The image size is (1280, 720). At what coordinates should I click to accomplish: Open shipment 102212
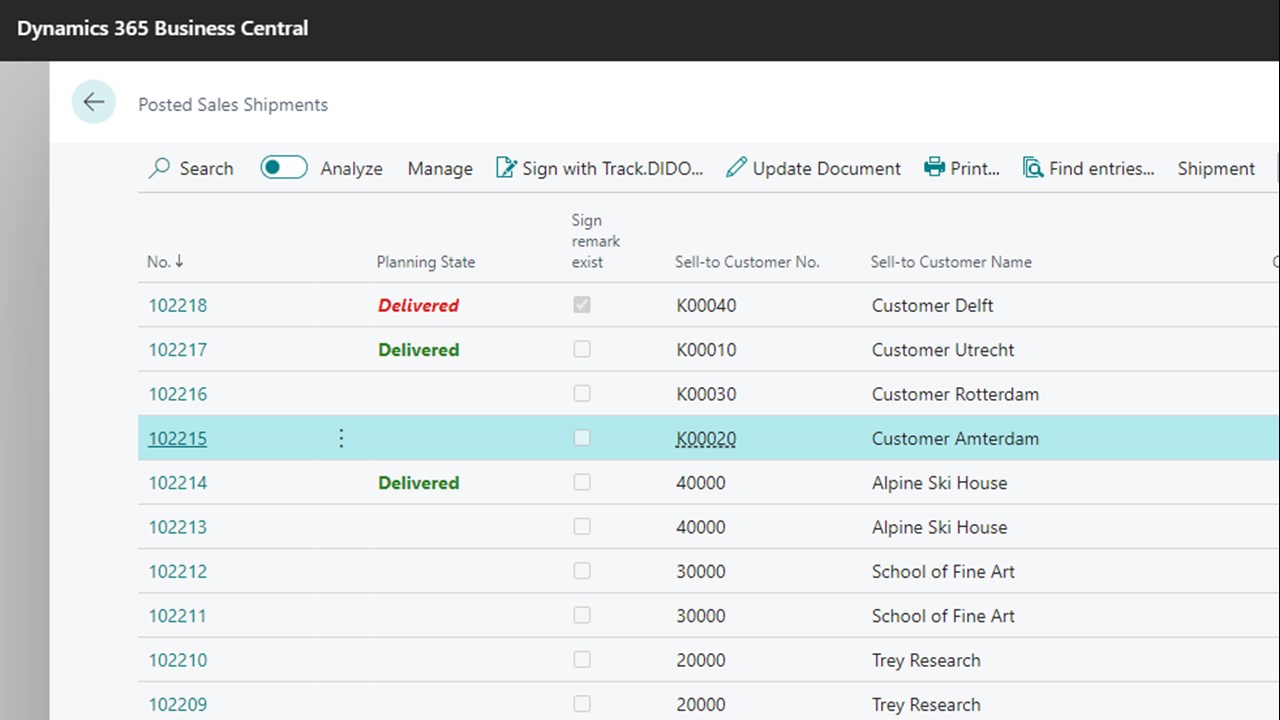tap(178, 571)
